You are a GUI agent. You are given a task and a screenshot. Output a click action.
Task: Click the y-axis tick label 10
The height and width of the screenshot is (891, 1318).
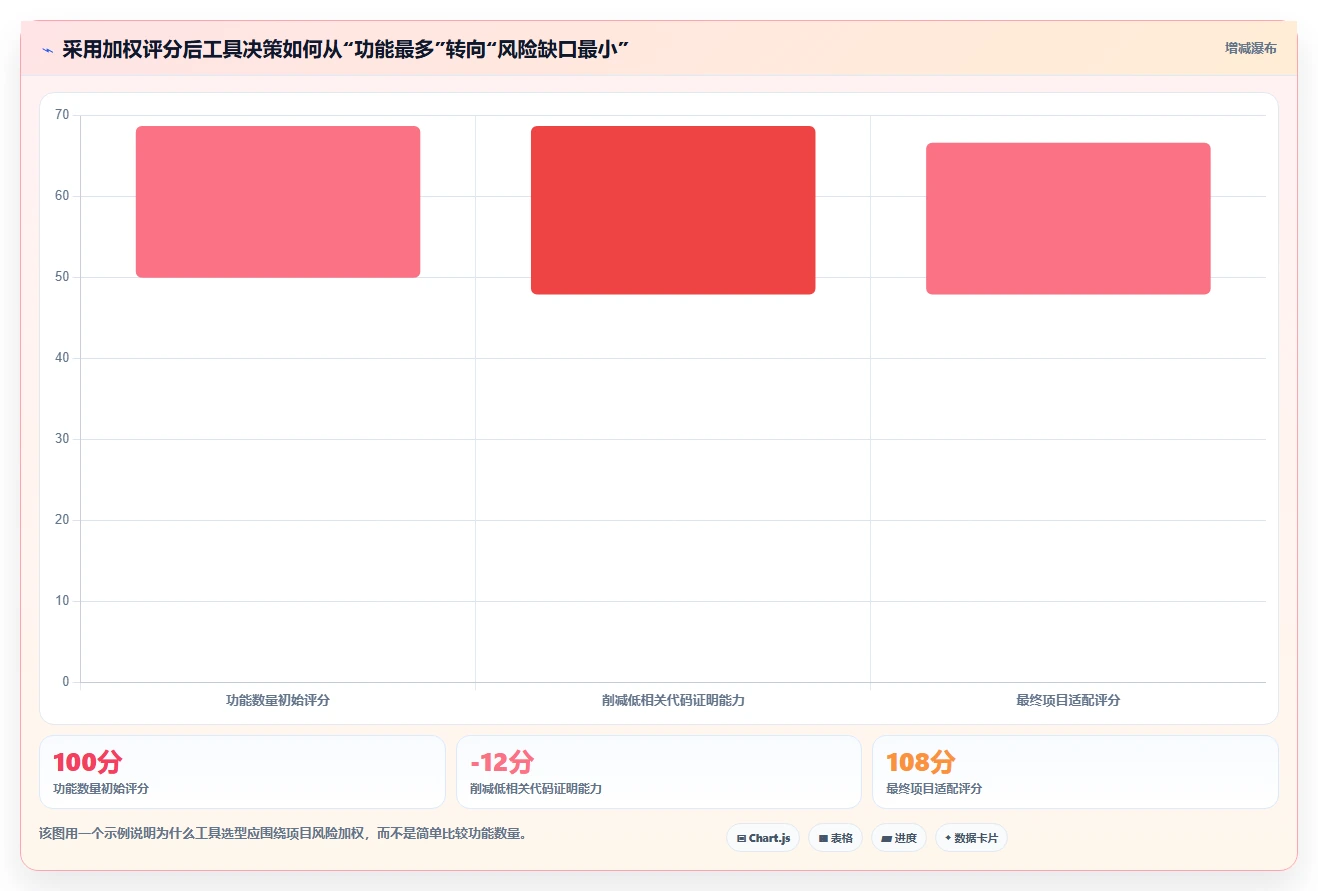tap(62, 601)
